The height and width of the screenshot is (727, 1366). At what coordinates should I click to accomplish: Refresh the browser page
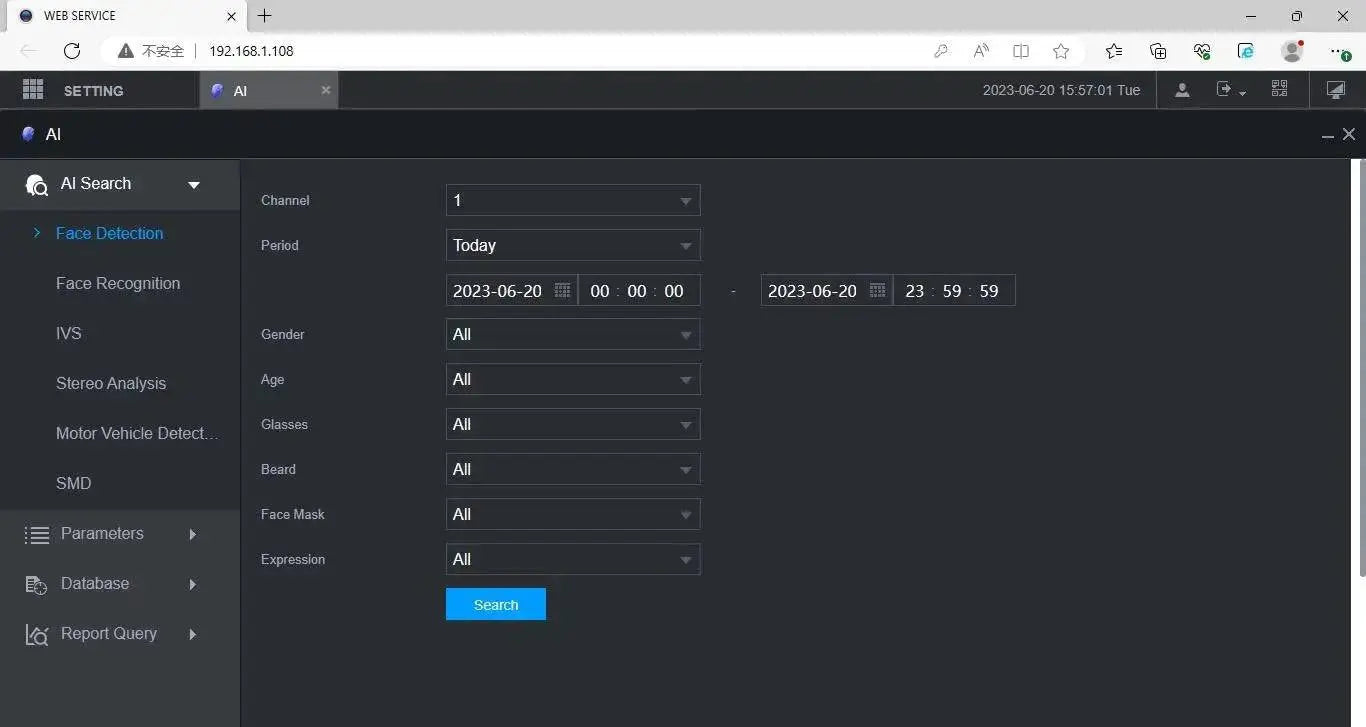tap(72, 51)
